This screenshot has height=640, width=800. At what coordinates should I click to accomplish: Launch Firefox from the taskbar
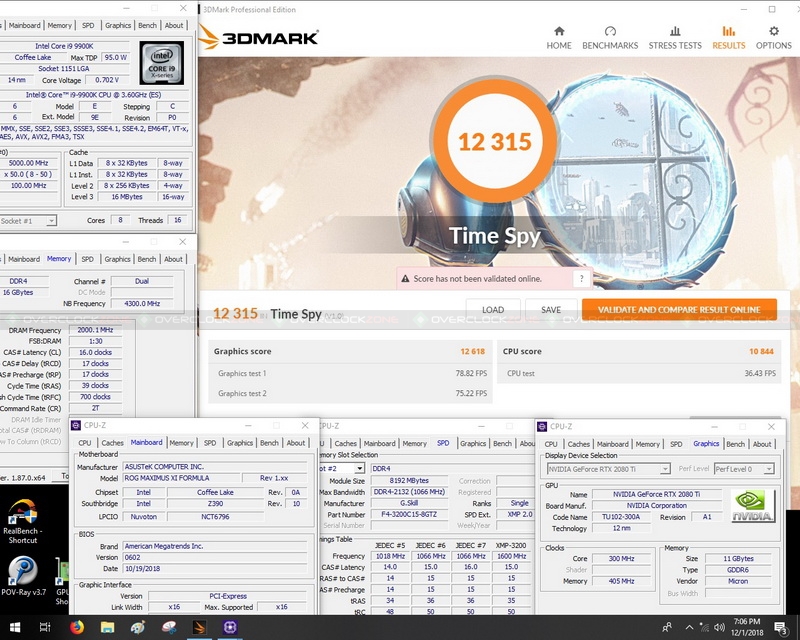(77, 627)
